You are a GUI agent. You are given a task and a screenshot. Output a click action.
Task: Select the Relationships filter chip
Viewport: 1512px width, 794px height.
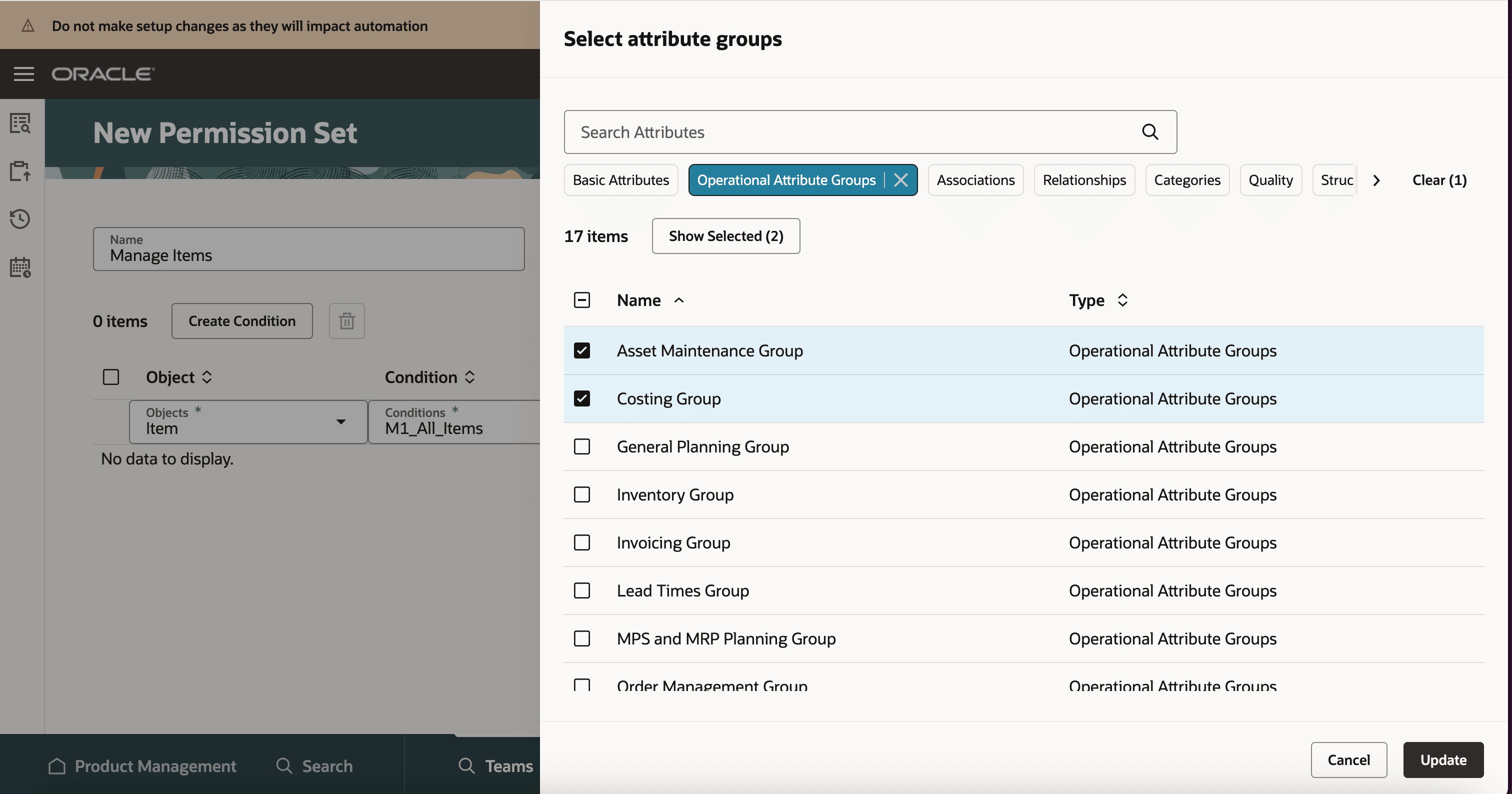1084,180
